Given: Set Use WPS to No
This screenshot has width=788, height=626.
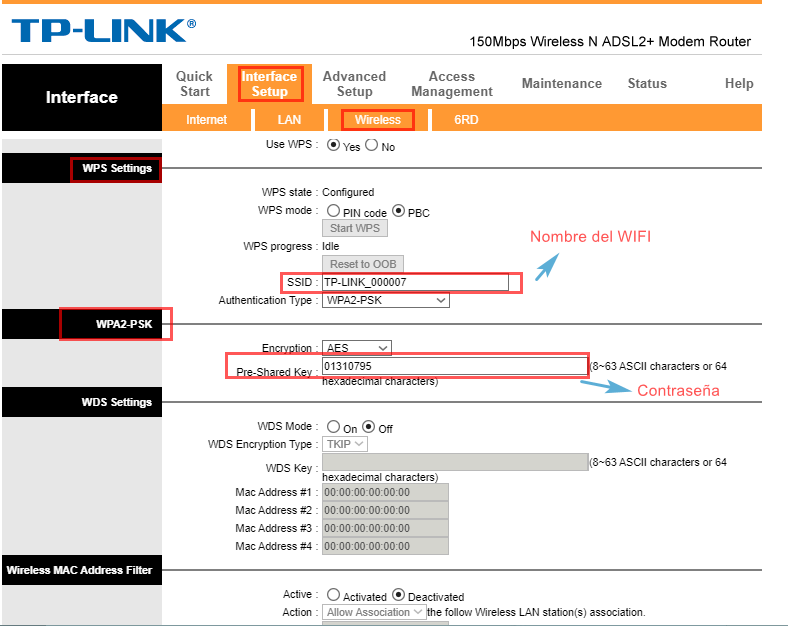Looking at the screenshot, I should pos(371,145).
